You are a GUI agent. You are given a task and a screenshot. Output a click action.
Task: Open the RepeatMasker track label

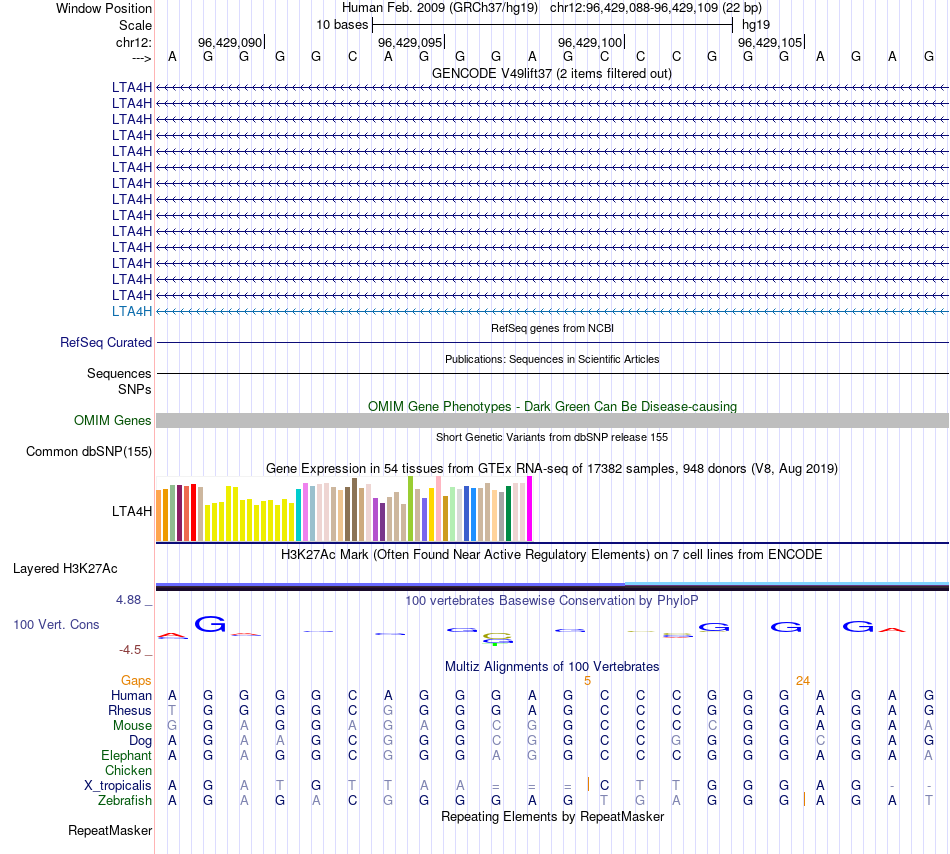110,830
